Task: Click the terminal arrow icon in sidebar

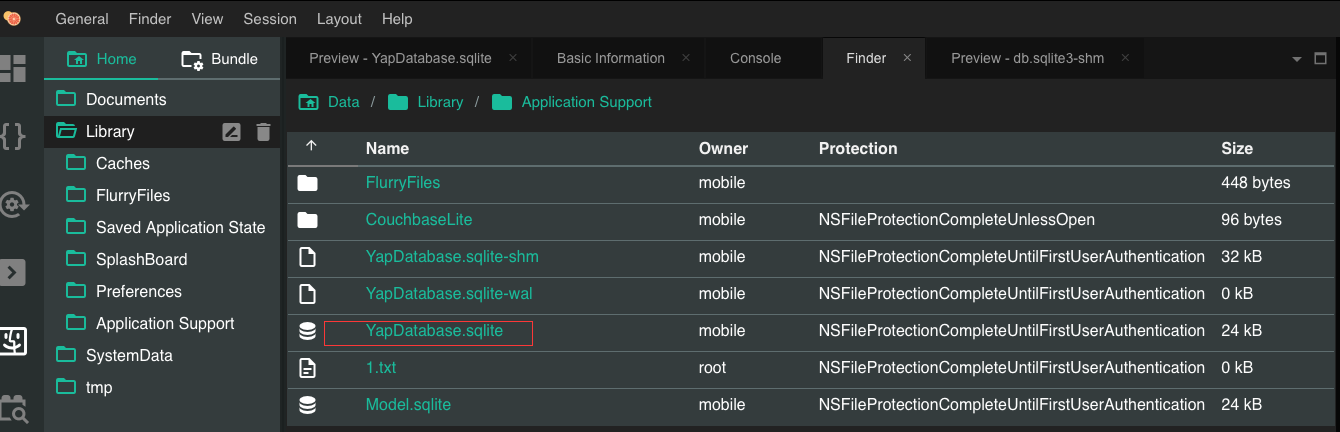Action: (13, 272)
